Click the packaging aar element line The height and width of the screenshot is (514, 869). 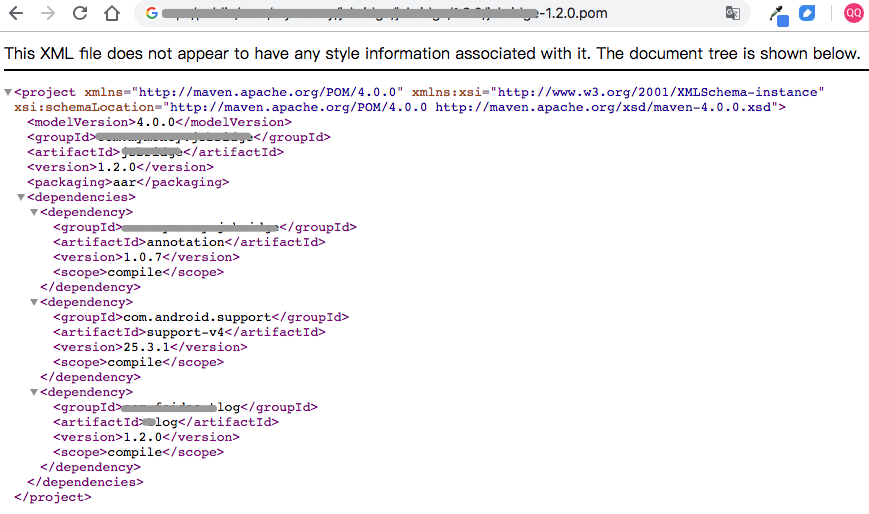(128, 182)
